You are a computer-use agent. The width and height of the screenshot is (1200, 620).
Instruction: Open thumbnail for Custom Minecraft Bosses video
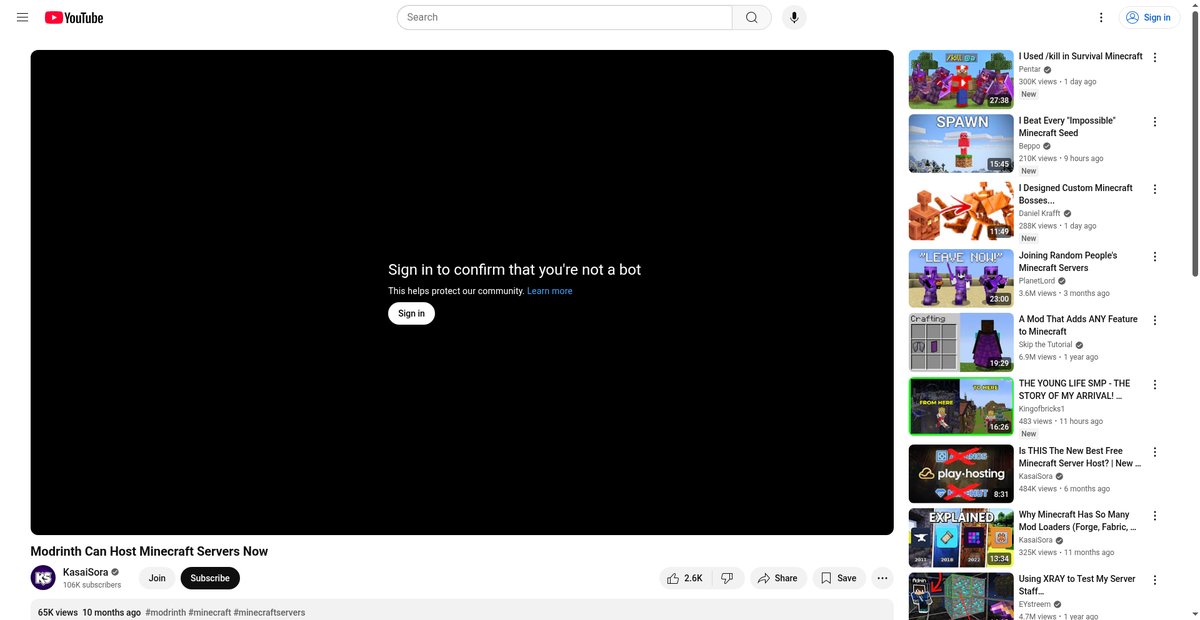point(961,211)
